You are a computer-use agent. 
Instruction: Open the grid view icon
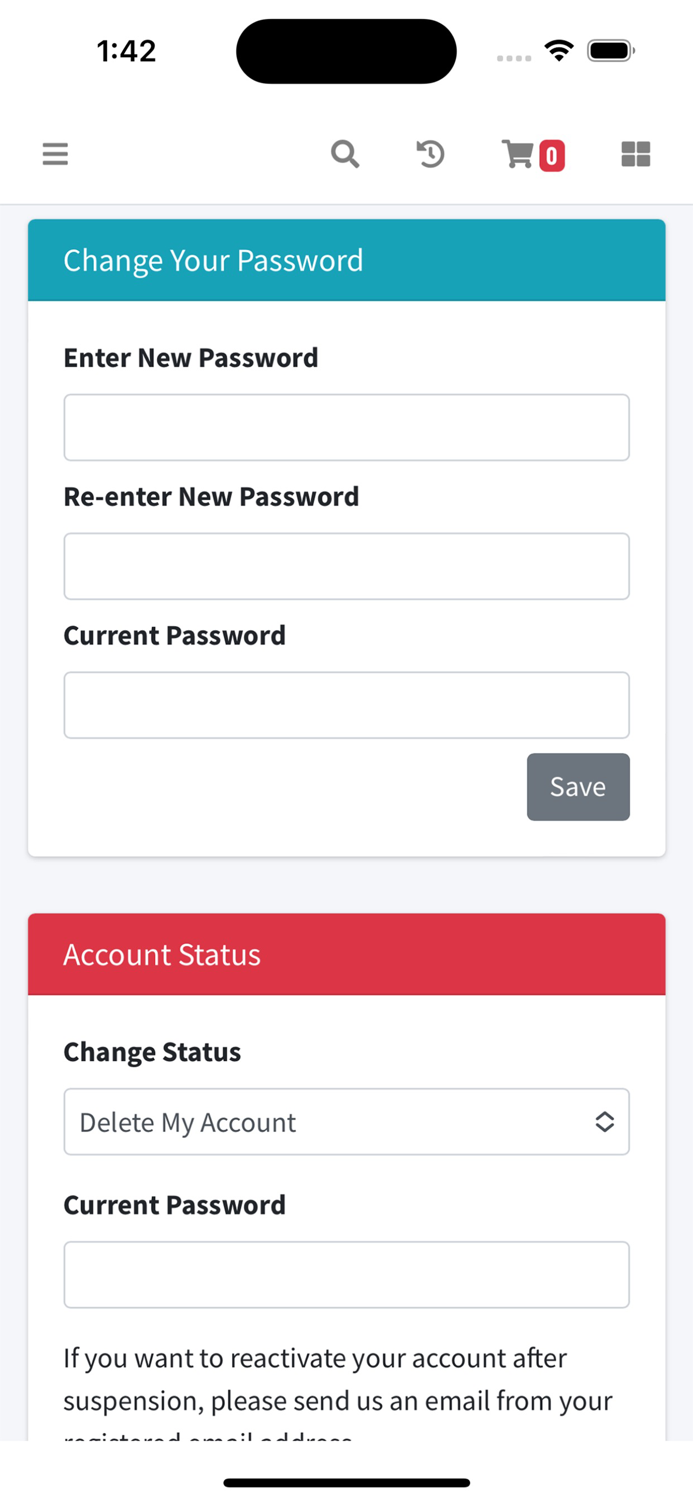[x=636, y=154]
